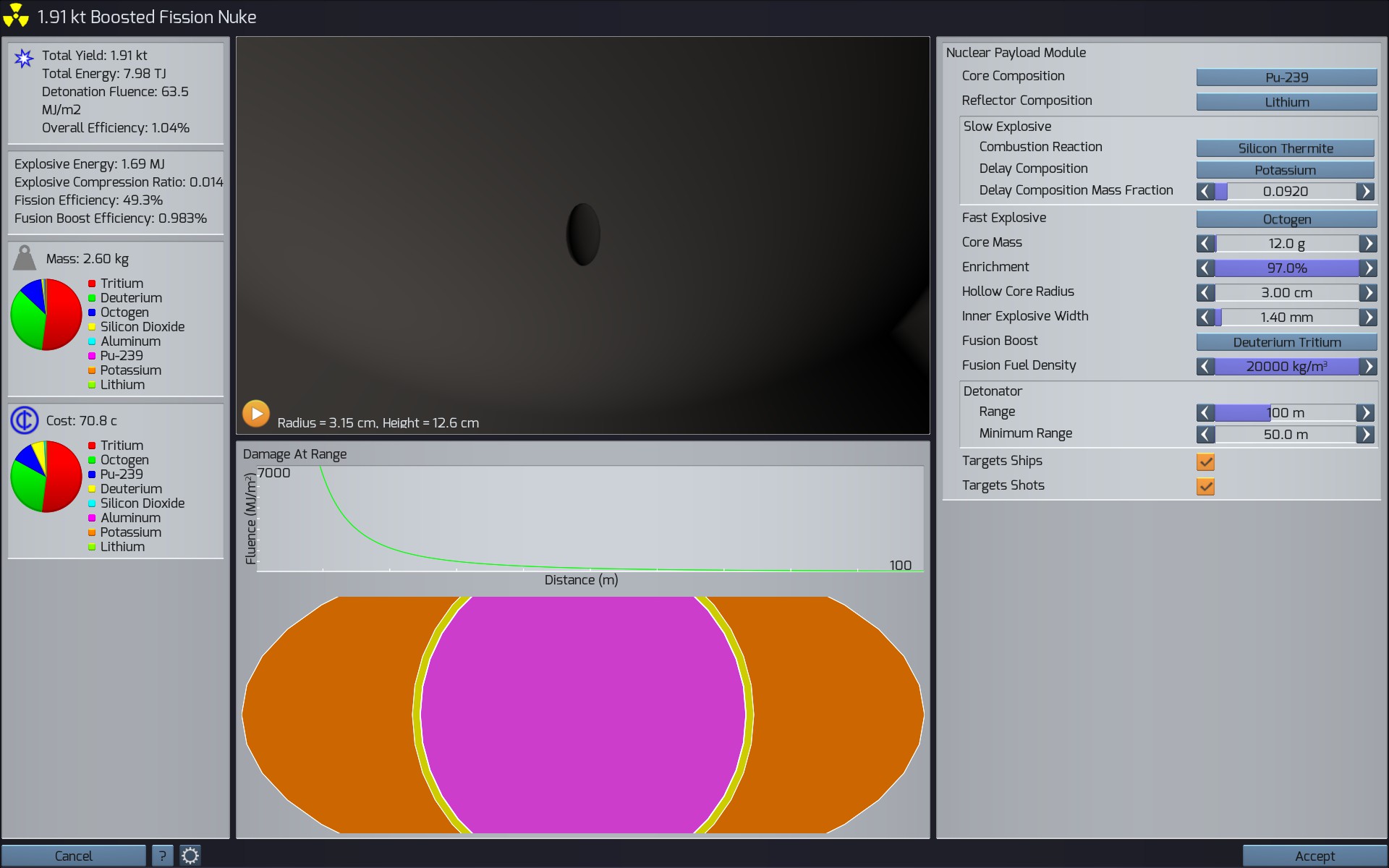Viewport: 1389px width, 868px height.
Task: Open Reflector Composition Lithium selector
Action: tap(1286, 102)
